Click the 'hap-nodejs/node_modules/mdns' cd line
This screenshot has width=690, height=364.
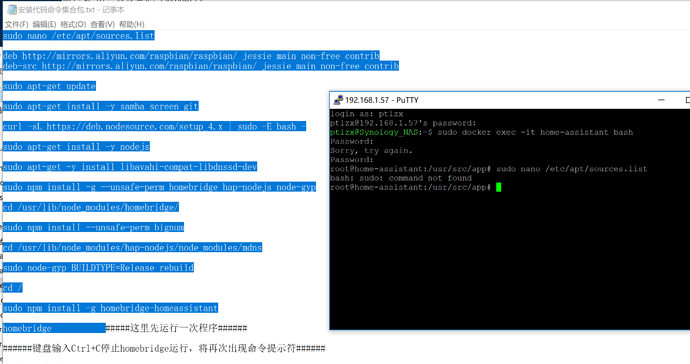[x=132, y=248]
